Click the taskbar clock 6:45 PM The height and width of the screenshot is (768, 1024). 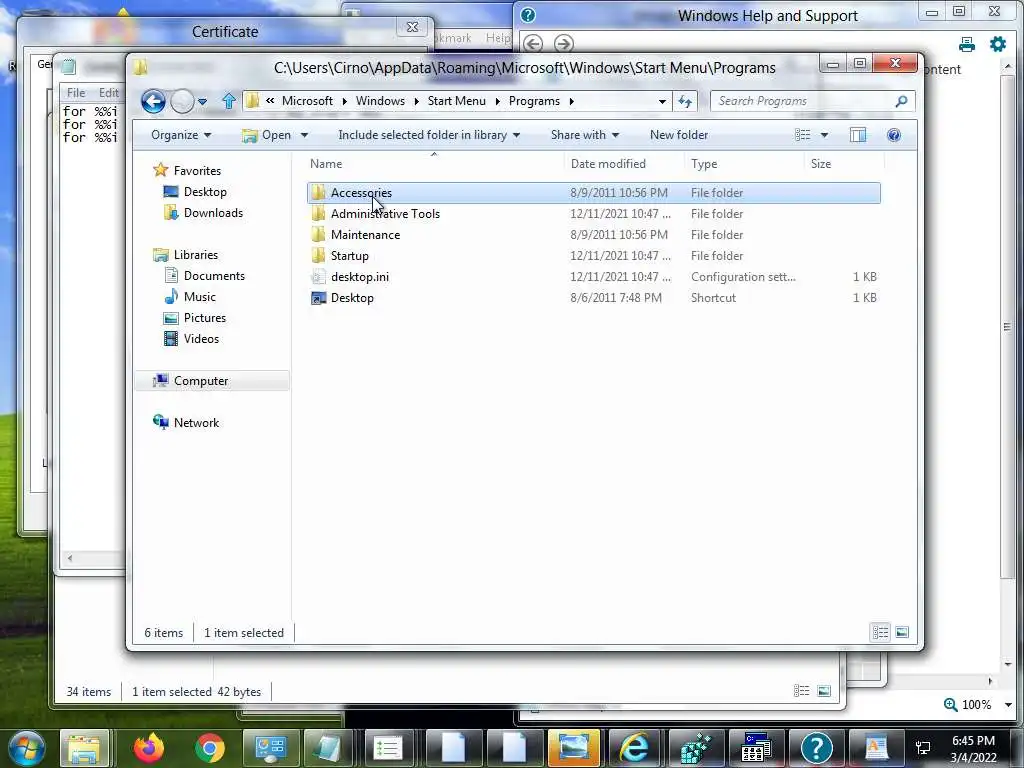(x=973, y=741)
